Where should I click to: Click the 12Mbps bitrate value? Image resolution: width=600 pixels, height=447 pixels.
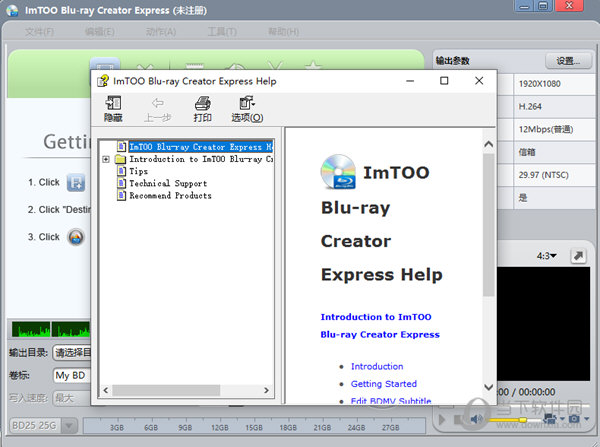(546, 129)
